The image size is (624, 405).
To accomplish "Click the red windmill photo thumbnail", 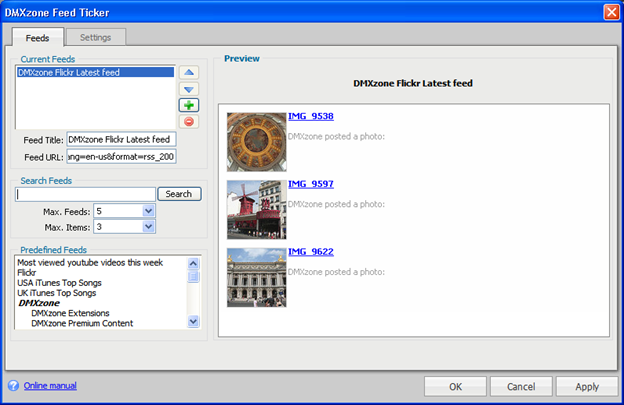I will pos(257,210).
